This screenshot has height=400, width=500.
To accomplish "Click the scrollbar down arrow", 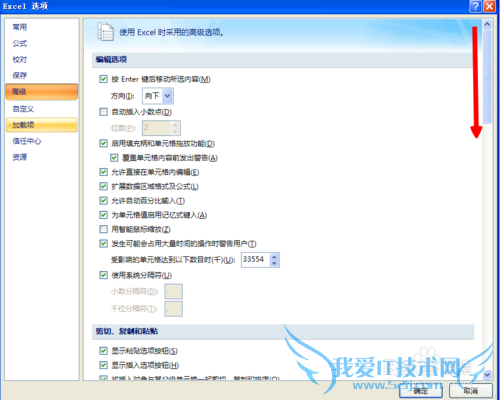I will click(487, 375).
